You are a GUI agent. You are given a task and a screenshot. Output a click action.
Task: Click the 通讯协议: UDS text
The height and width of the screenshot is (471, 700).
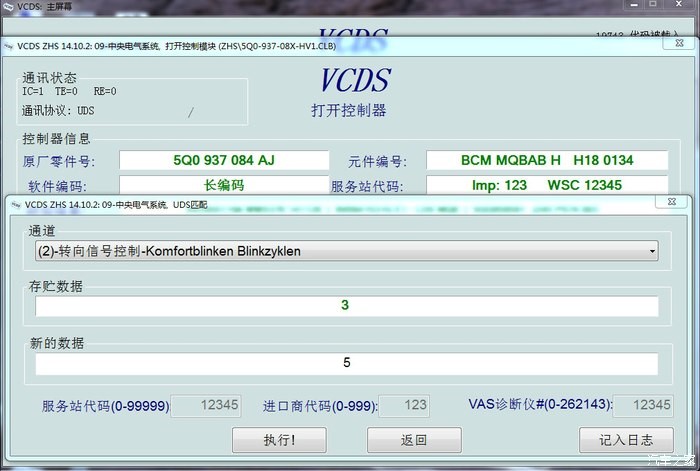pyautogui.click(x=58, y=111)
